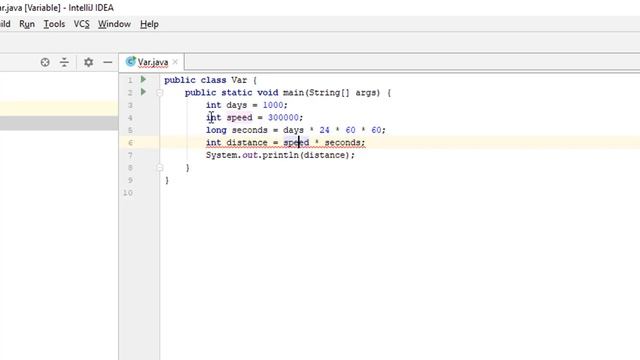
Task: Close the Var.java tab
Action: pos(175,62)
